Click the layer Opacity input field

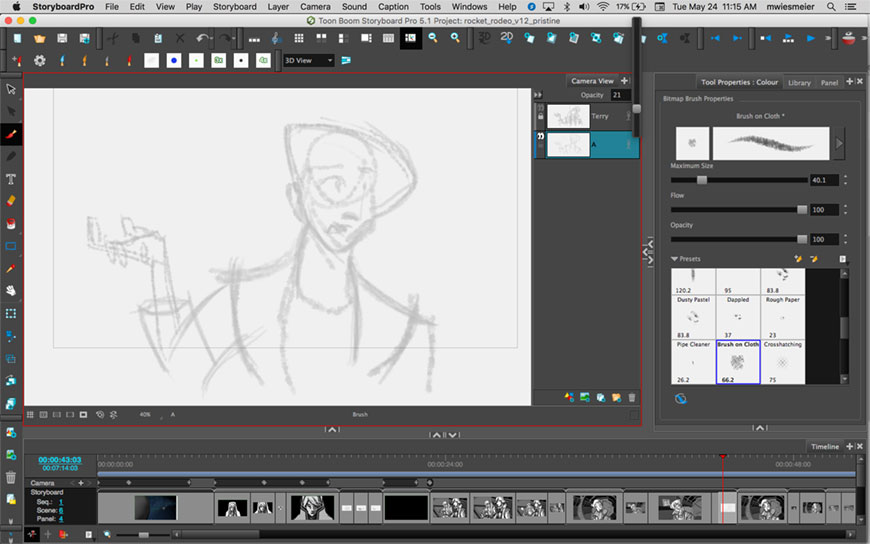click(x=620, y=95)
